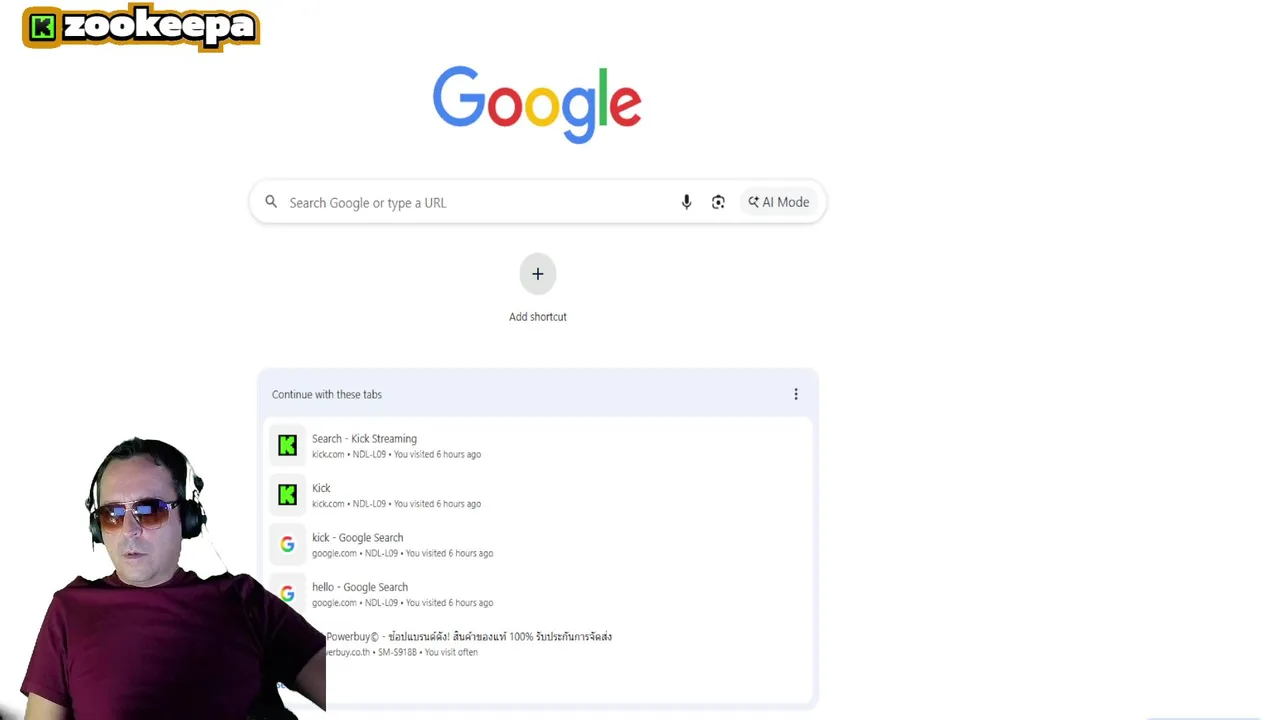The width and height of the screenshot is (1280, 720).
Task: Click the zookeepa Kick channel overlay logo
Action: 141,27
